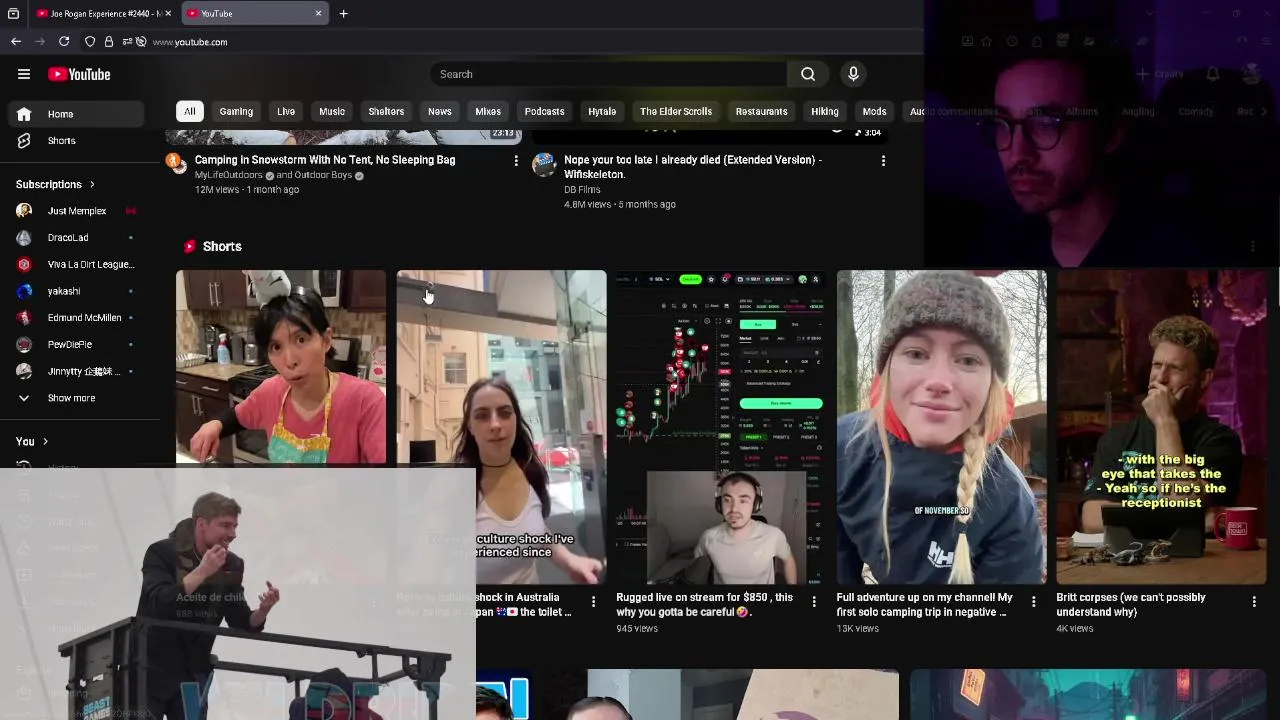Open the tab list button at top left
The image size is (1280, 720).
(x=13, y=13)
